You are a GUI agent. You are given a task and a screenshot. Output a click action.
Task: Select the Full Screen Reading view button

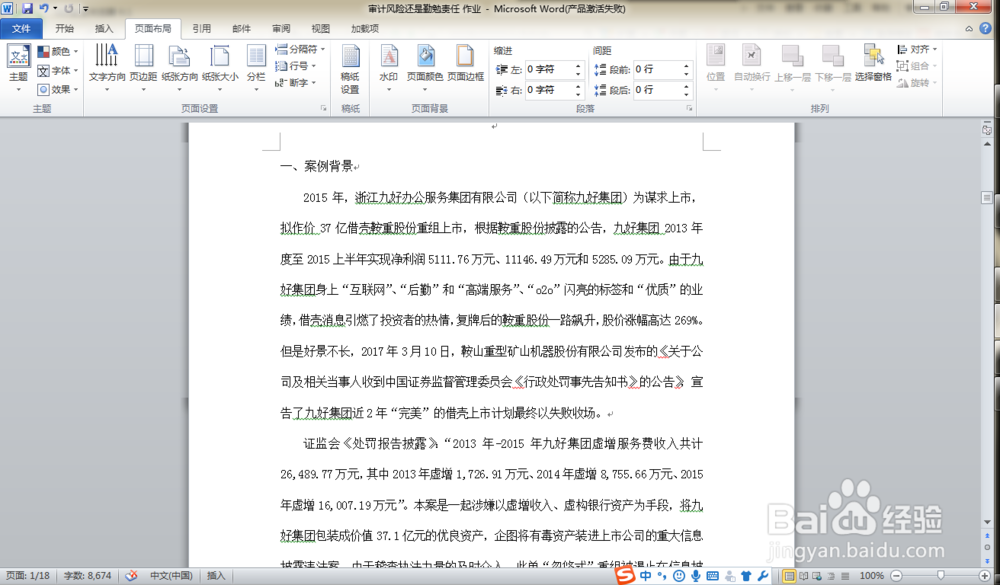[x=804, y=576]
